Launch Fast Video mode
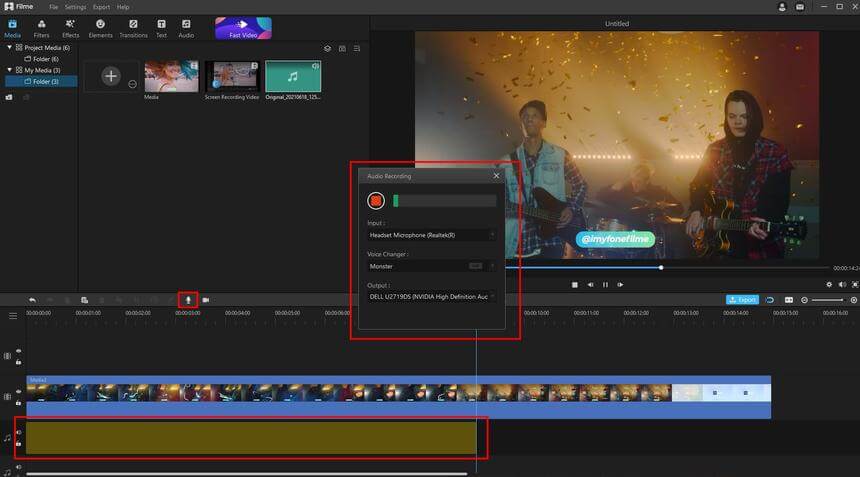Screen dimensions: 860x477 pyautogui.click(x=243, y=28)
